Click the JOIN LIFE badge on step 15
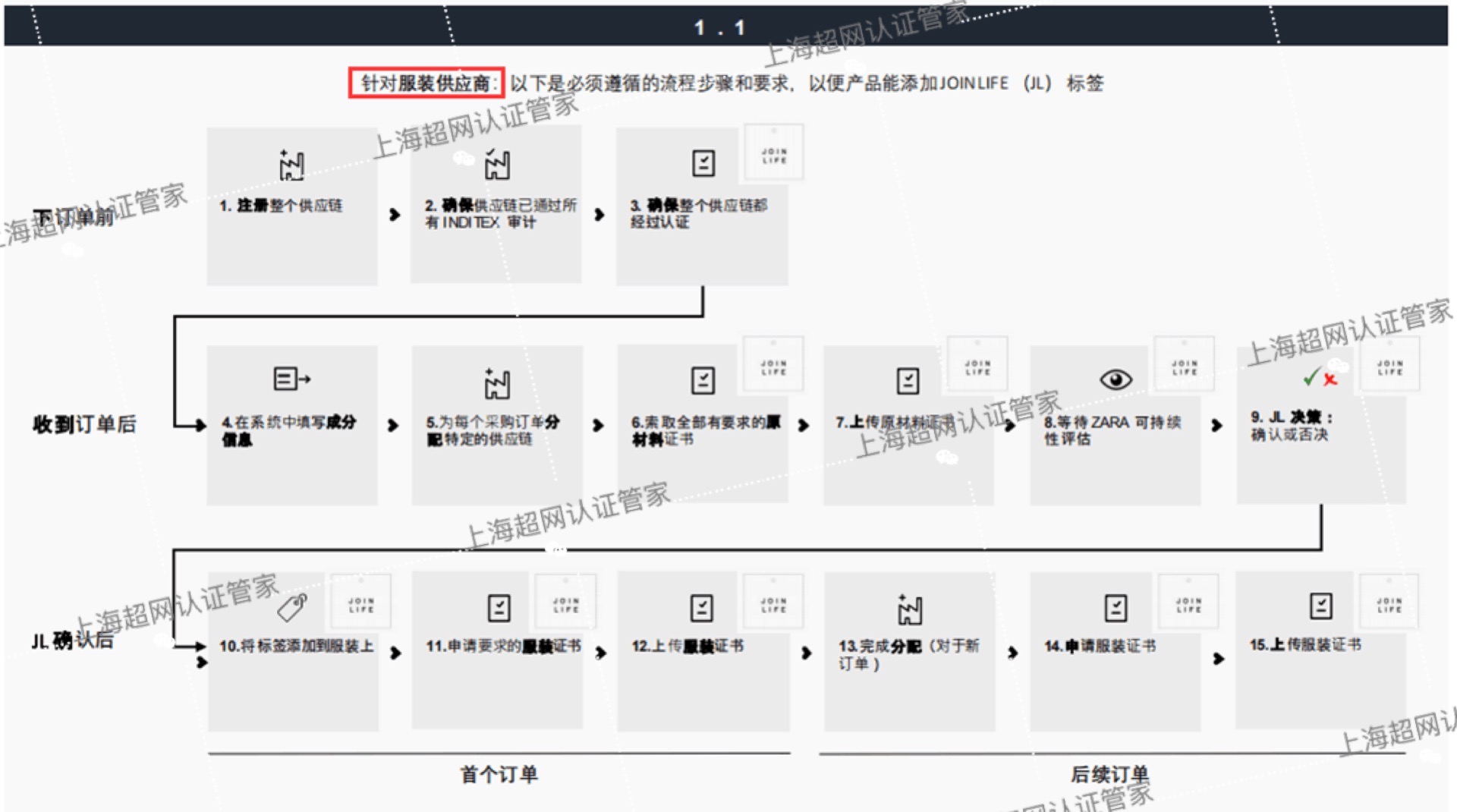The height and width of the screenshot is (812, 1457). [1390, 601]
